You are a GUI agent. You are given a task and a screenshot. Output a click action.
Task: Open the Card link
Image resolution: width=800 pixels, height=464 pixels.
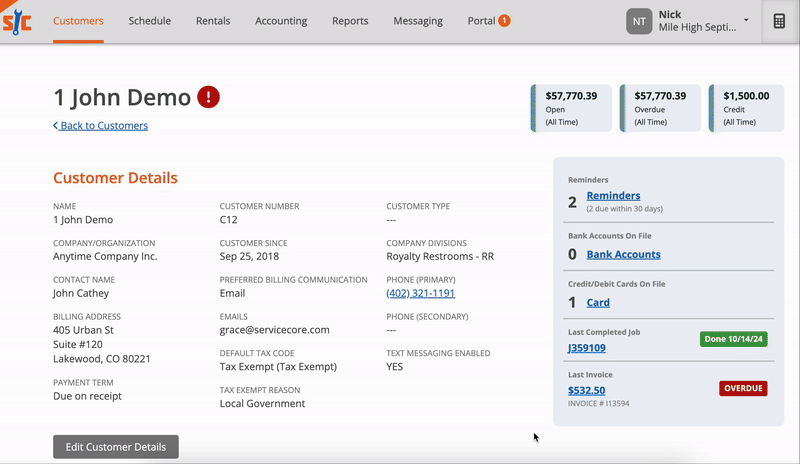tap(598, 302)
